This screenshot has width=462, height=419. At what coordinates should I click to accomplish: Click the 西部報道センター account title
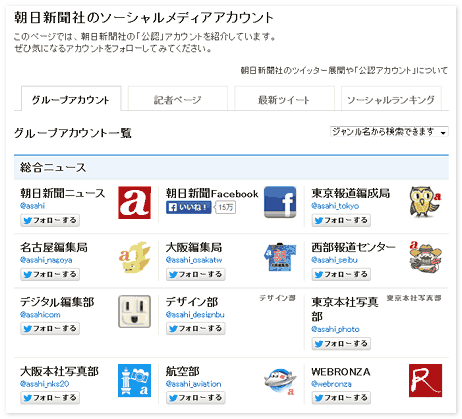[353, 247]
